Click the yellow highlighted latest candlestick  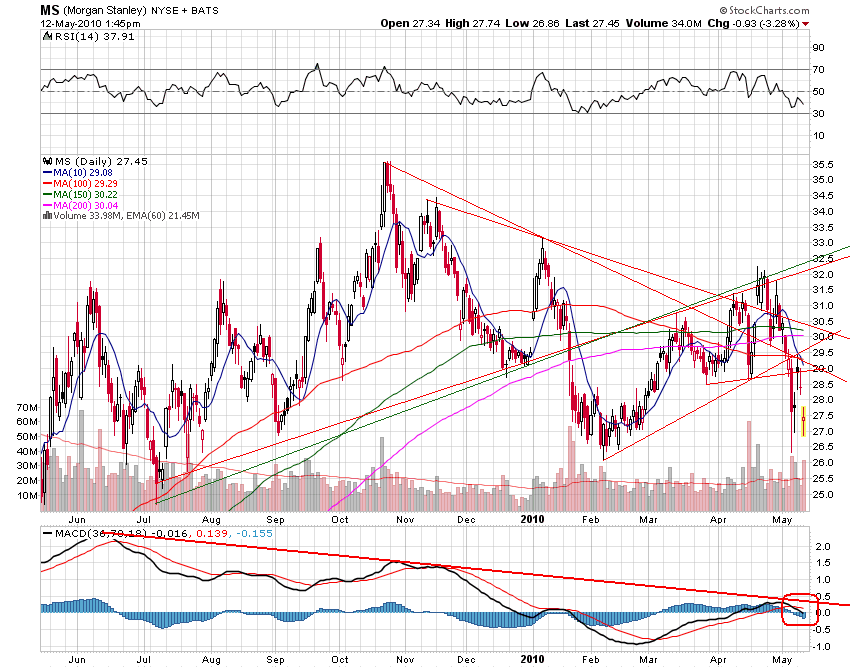[803, 422]
